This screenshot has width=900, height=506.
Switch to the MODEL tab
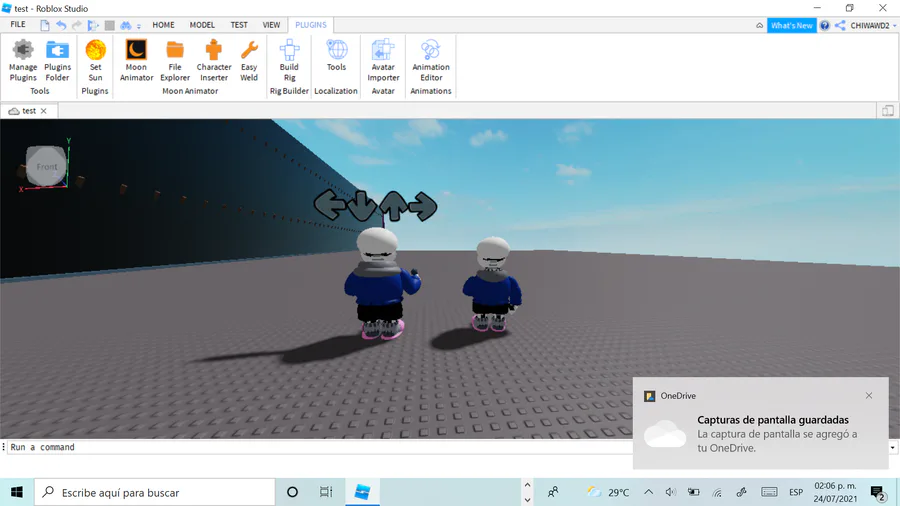click(202, 25)
